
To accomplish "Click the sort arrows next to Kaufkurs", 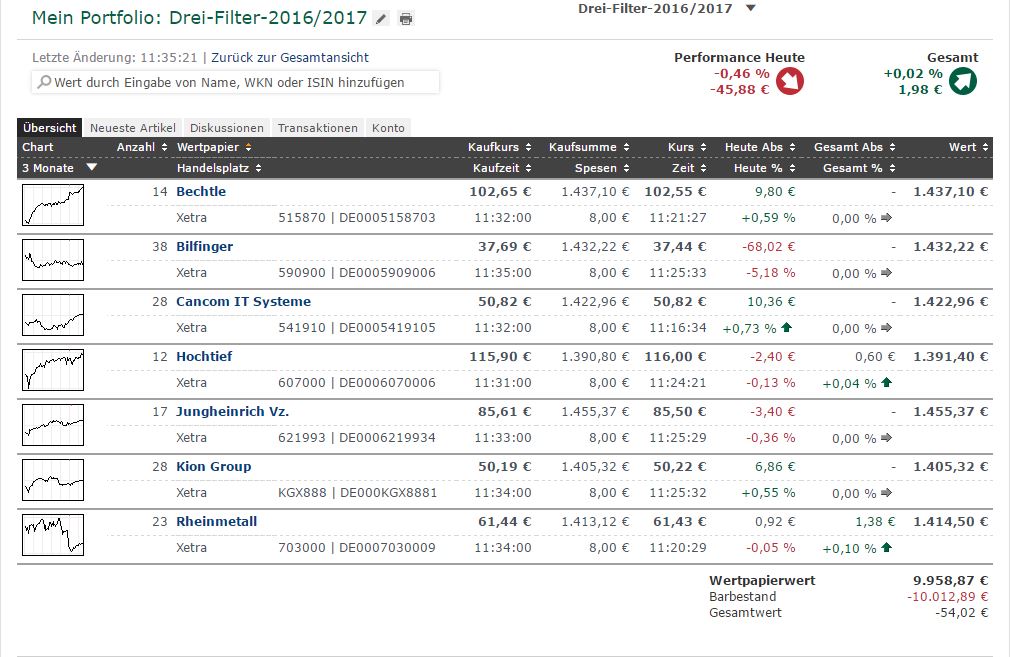I will 528,147.
